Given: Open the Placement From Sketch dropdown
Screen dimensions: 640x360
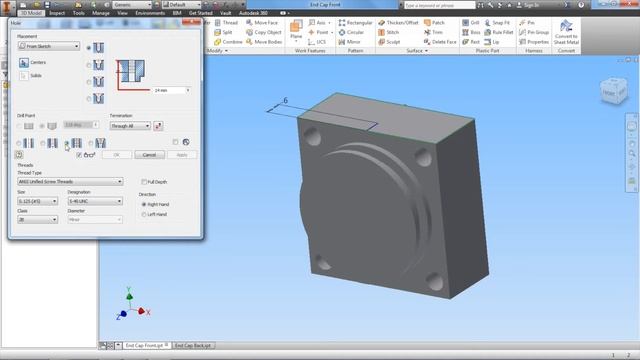Looking at the screenshot, I should [49, 46].
